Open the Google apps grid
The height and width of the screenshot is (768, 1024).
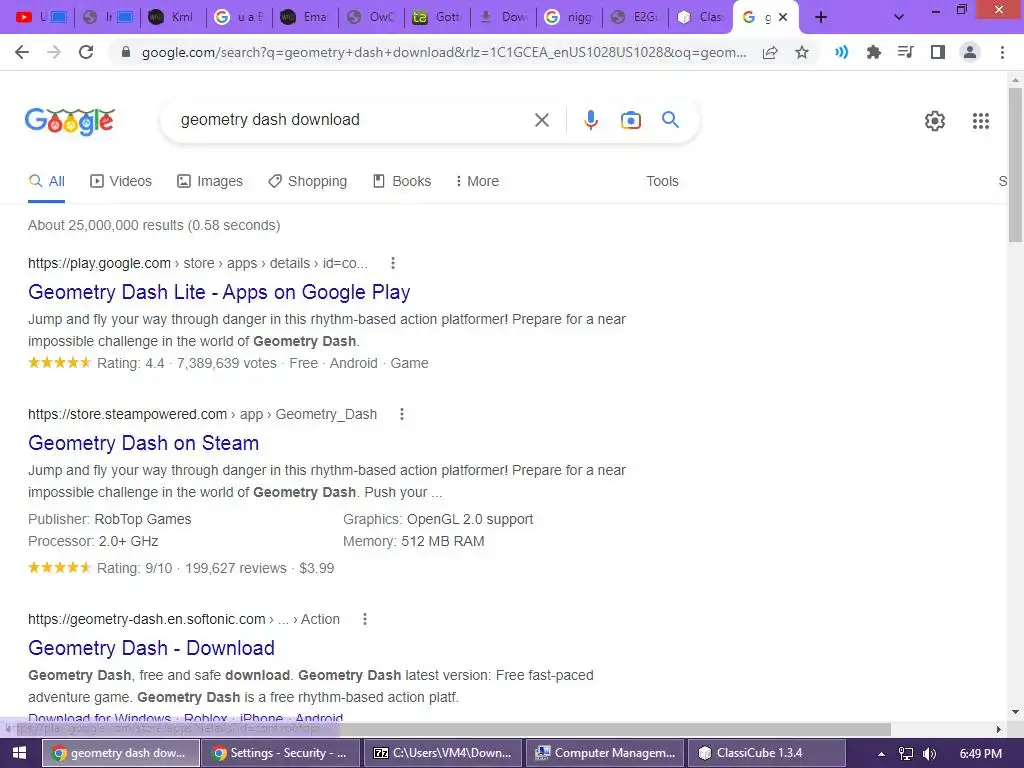click(x=980, y=121)
